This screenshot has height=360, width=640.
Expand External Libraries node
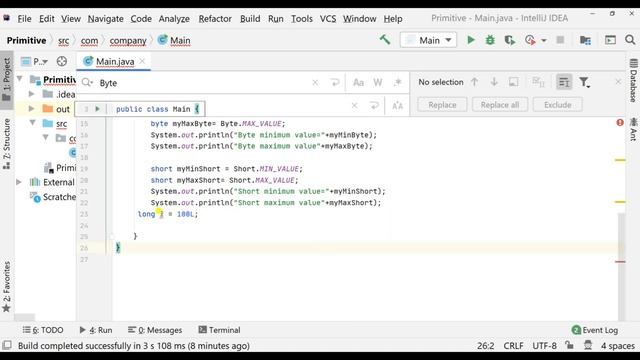pos(19,182)
